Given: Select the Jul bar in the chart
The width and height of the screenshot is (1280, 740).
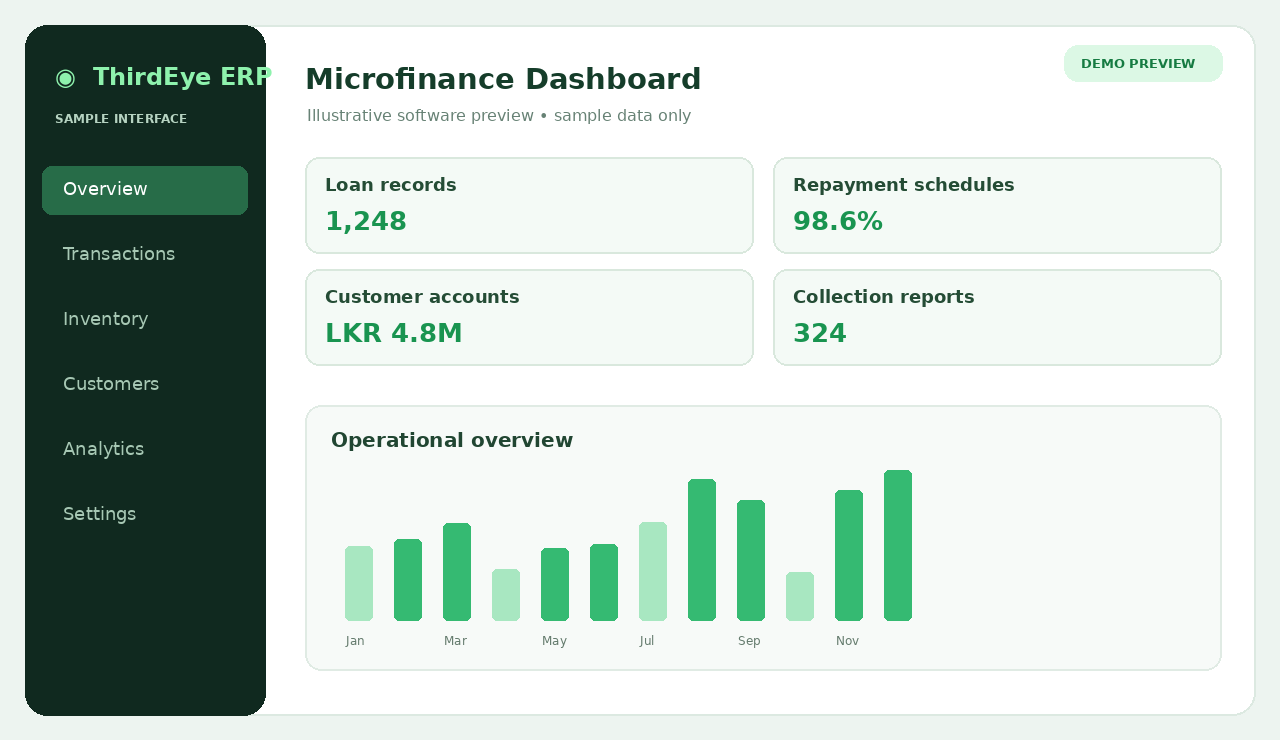Looking at the screenshot, I should coord(653,571).
